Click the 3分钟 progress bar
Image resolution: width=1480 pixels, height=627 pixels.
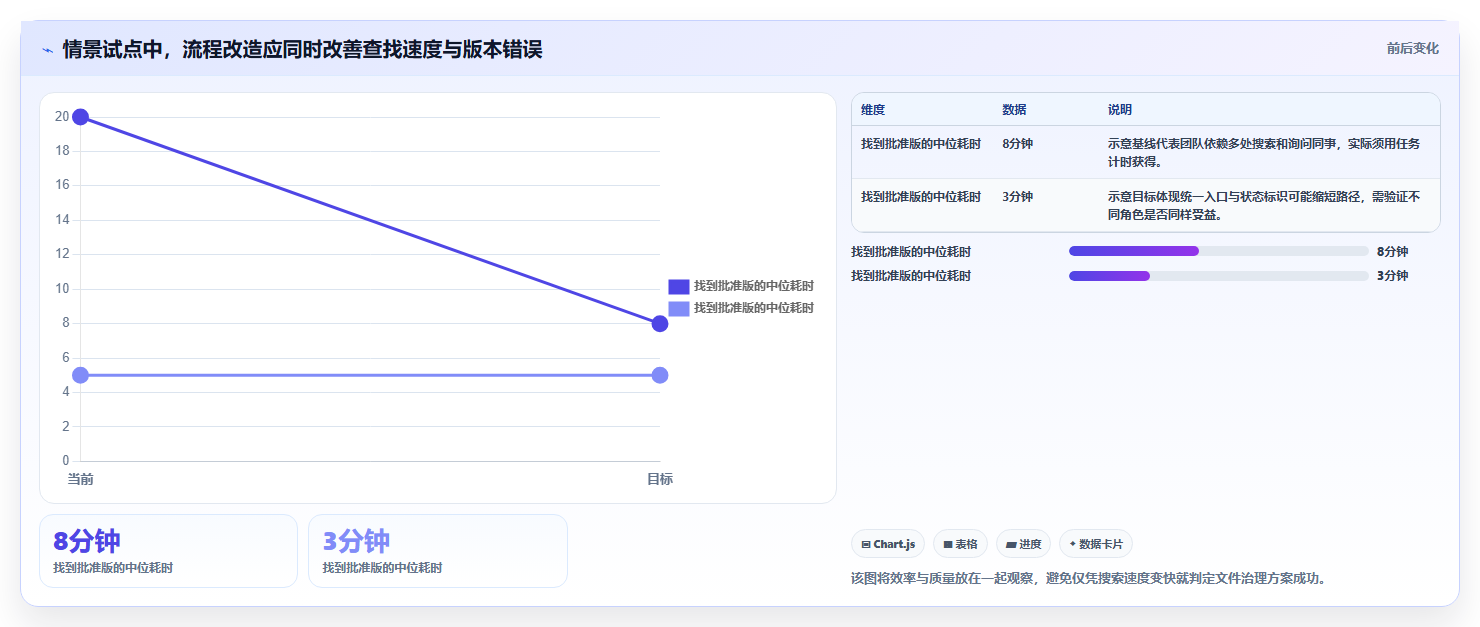pos(1218,276)
